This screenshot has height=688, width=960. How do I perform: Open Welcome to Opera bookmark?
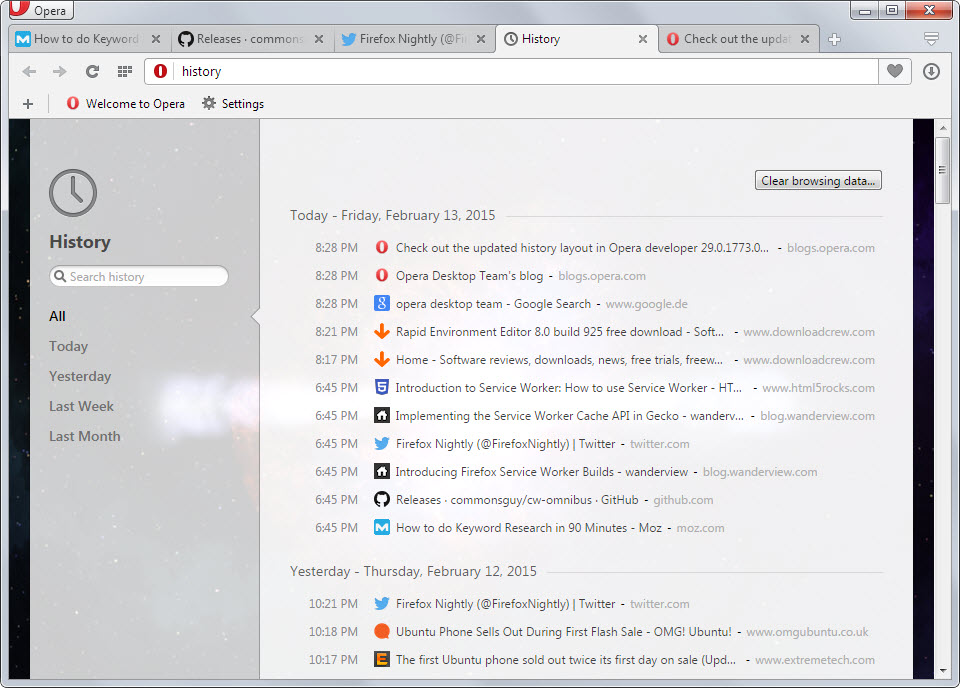point(126,104)
